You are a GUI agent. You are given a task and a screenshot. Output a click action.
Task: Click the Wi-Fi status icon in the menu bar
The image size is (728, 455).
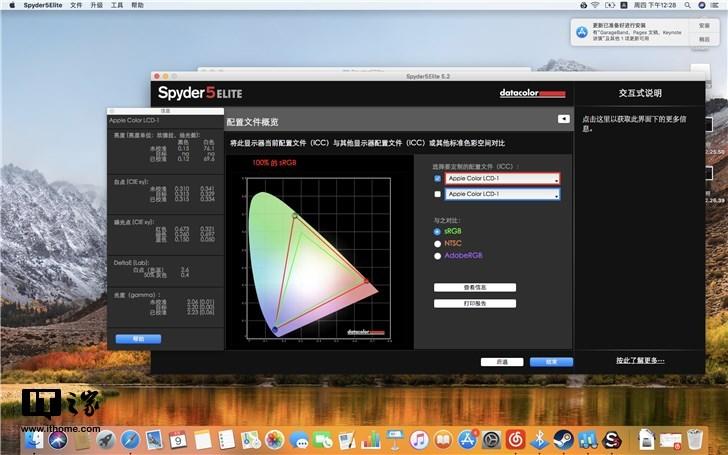[596, 5]
